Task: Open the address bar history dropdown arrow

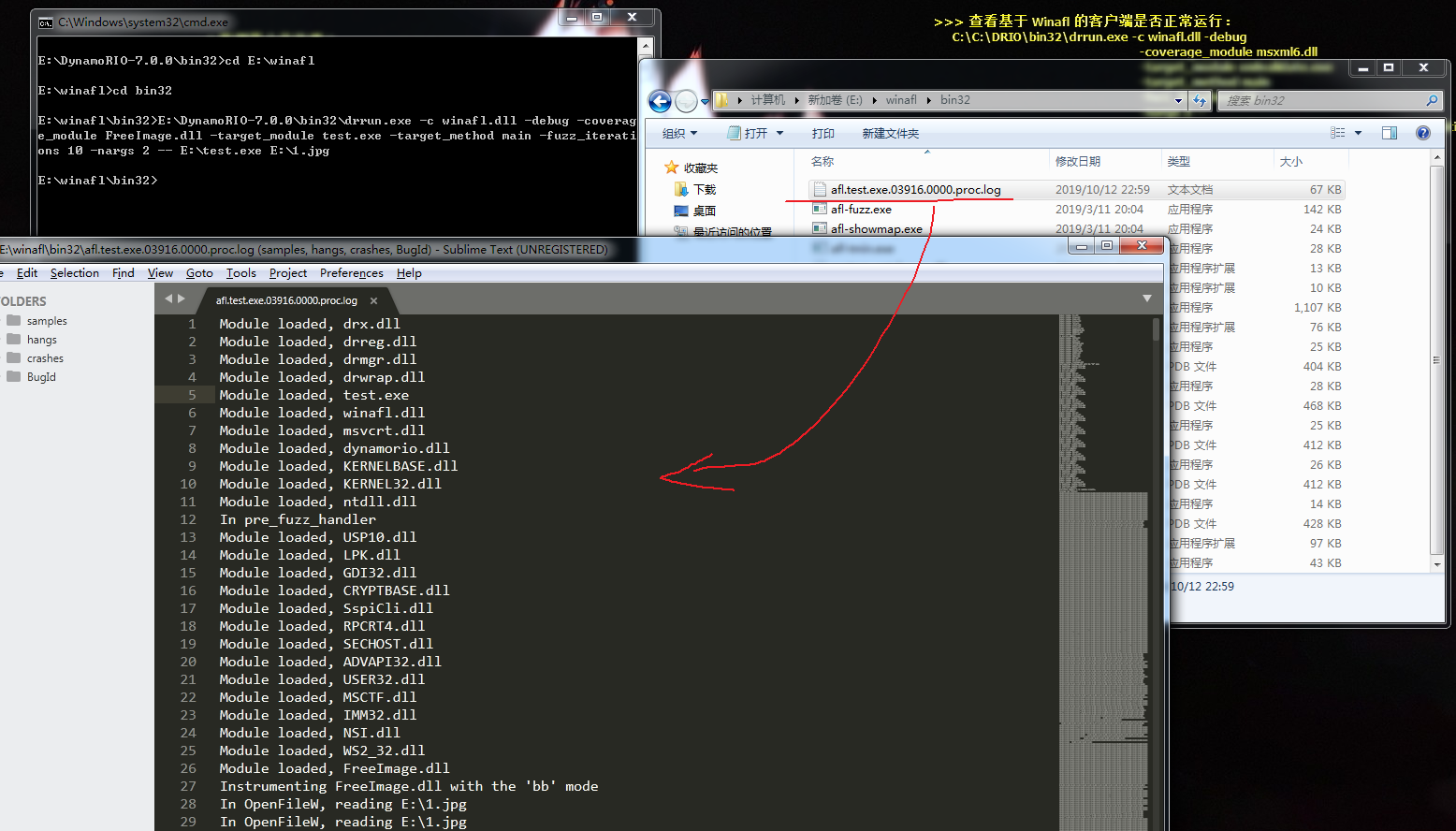Action: tap(1178, 100)
